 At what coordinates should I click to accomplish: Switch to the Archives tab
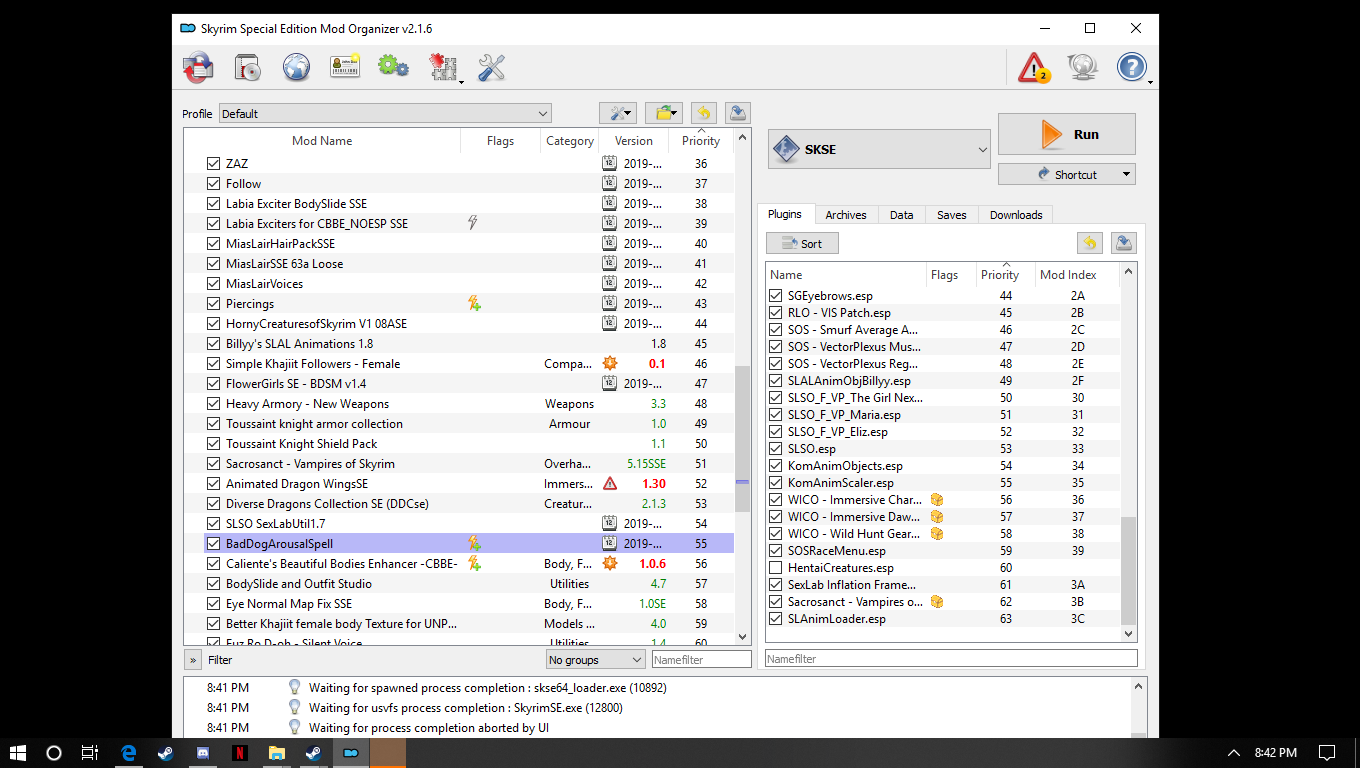pos(845,215)
